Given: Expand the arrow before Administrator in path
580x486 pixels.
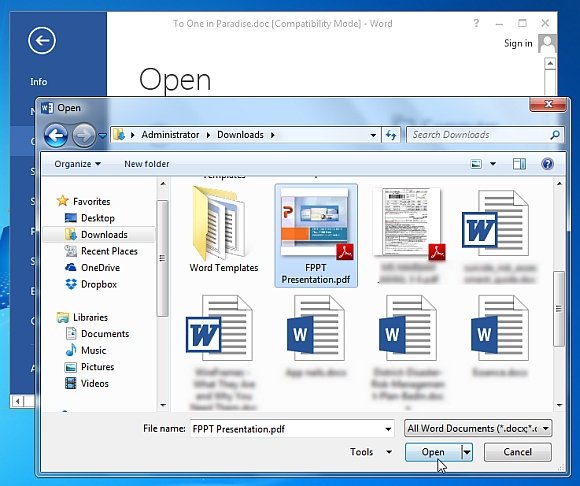Looking at the screenshot, I should pyautogui.click(x=132, y=135).
